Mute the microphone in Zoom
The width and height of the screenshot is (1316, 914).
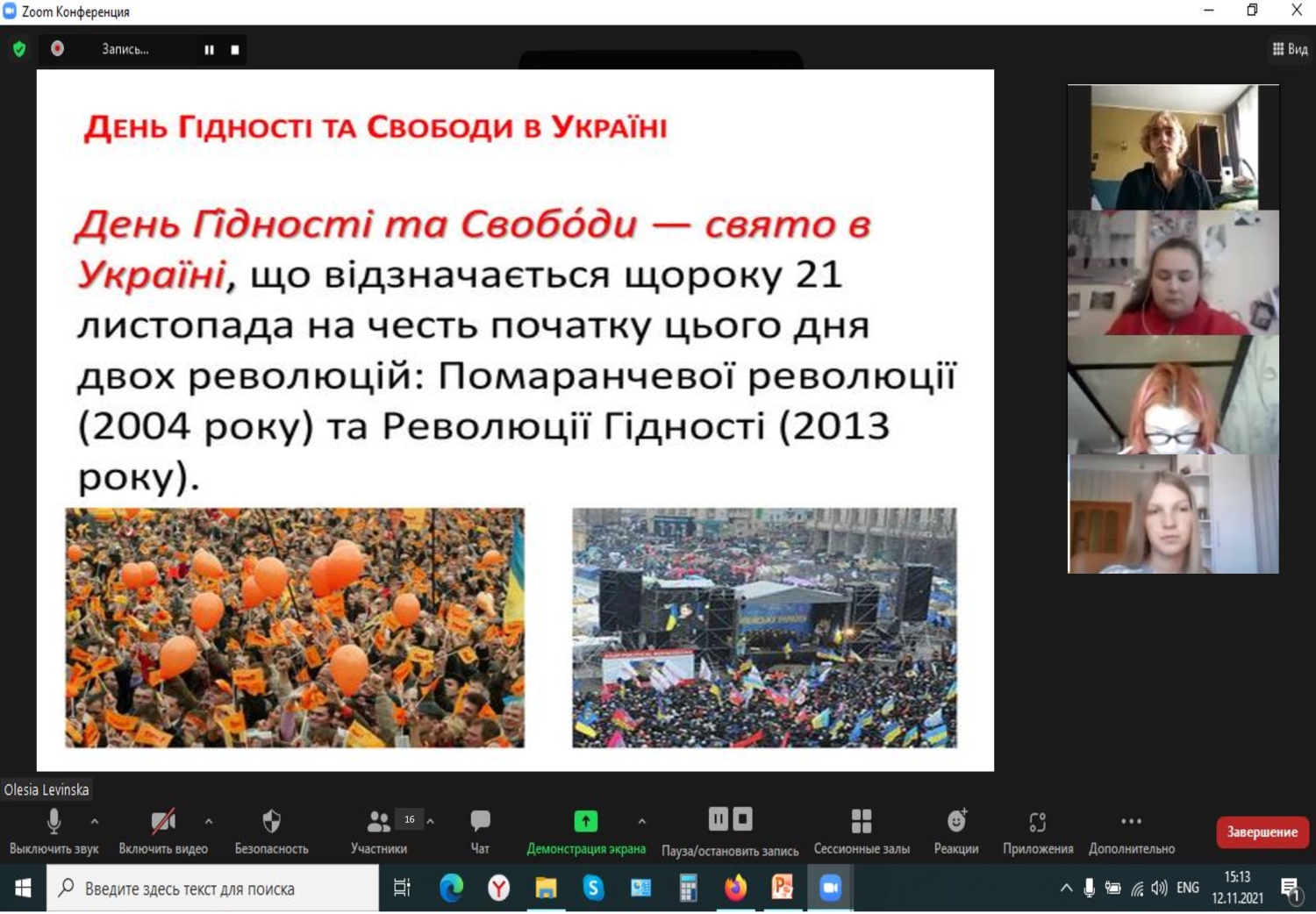pyautogui.click(x=54, y=823)
